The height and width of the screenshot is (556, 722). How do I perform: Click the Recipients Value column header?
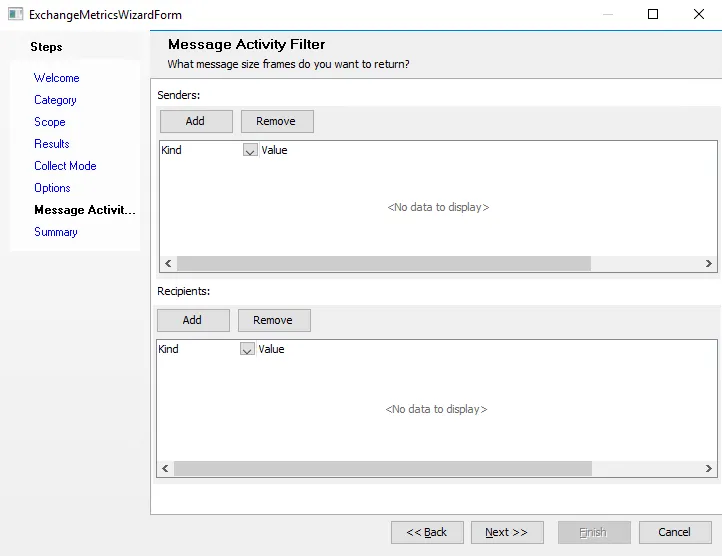[271, 349]
